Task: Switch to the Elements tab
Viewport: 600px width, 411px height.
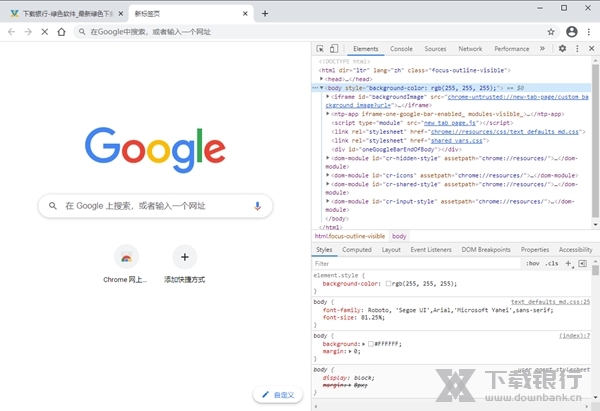Action: (365, 49)
